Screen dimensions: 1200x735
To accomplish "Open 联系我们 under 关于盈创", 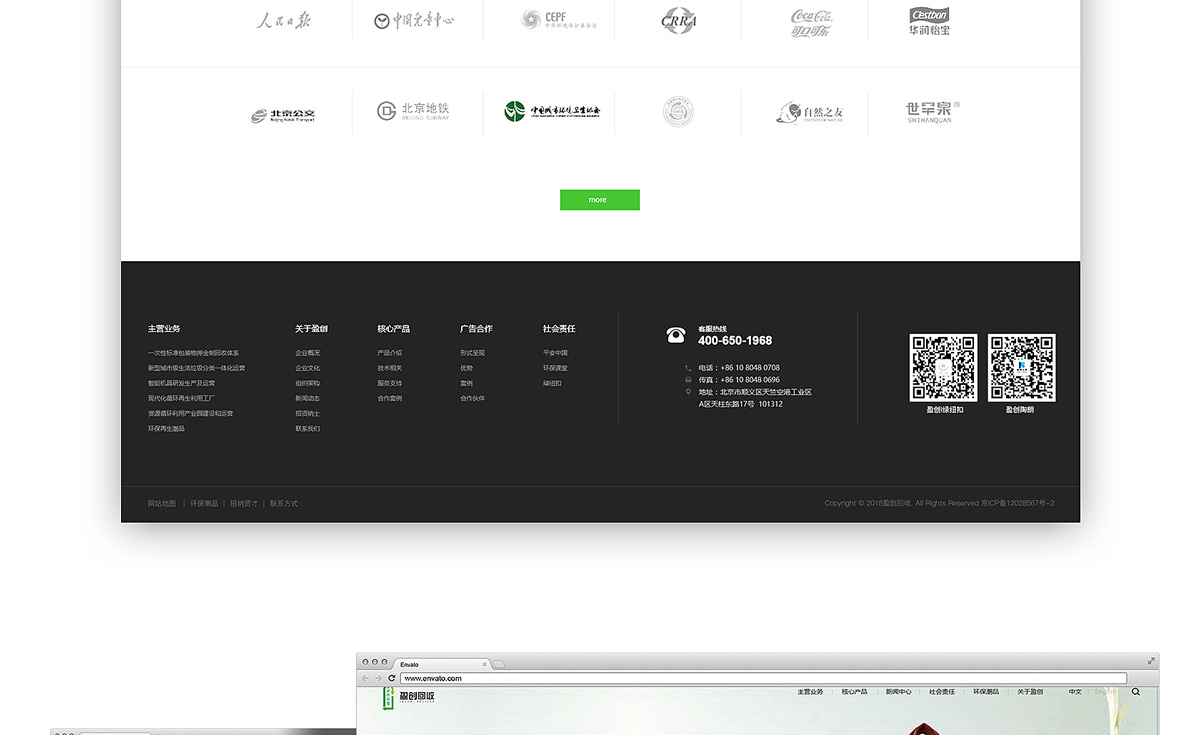I will pos(308,429).
